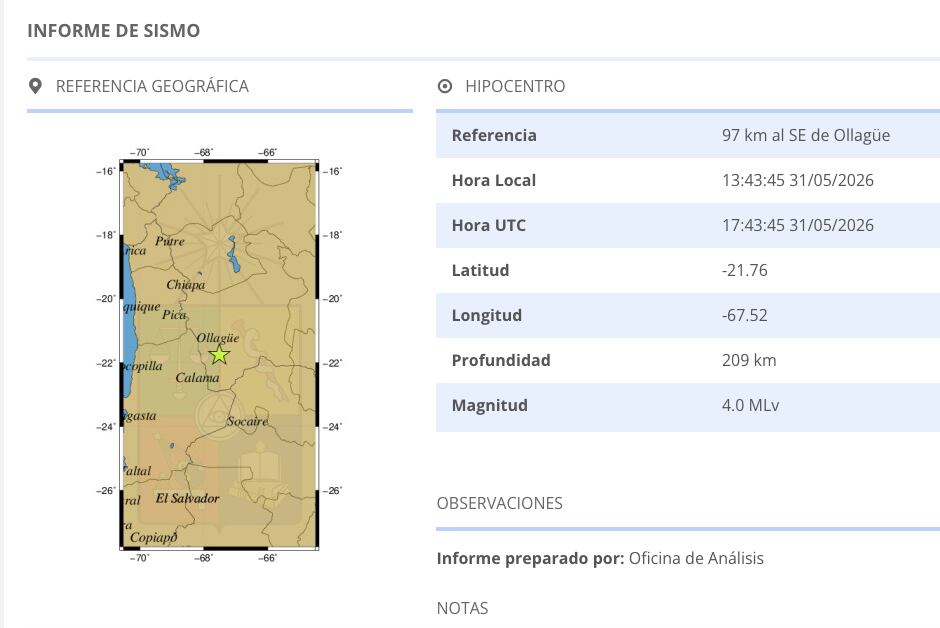Click the Magnitud value 4.0 MLv
Viewport: 940px width, 628px height.
coord(751,405)
